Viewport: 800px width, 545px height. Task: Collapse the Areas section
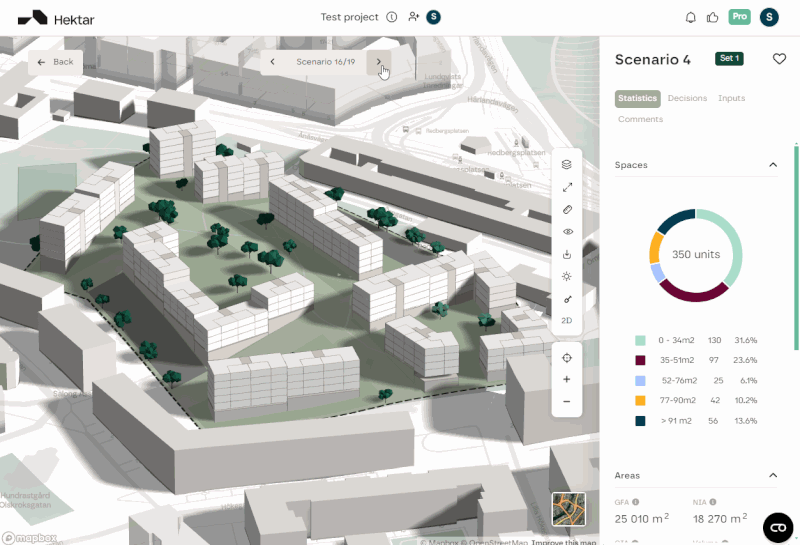click(773, 476)
